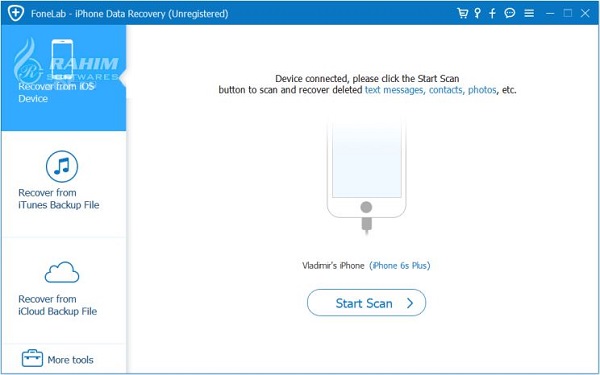Click the shopping cart purchase icon
This screenshot has width=600, height=375.
463,13
